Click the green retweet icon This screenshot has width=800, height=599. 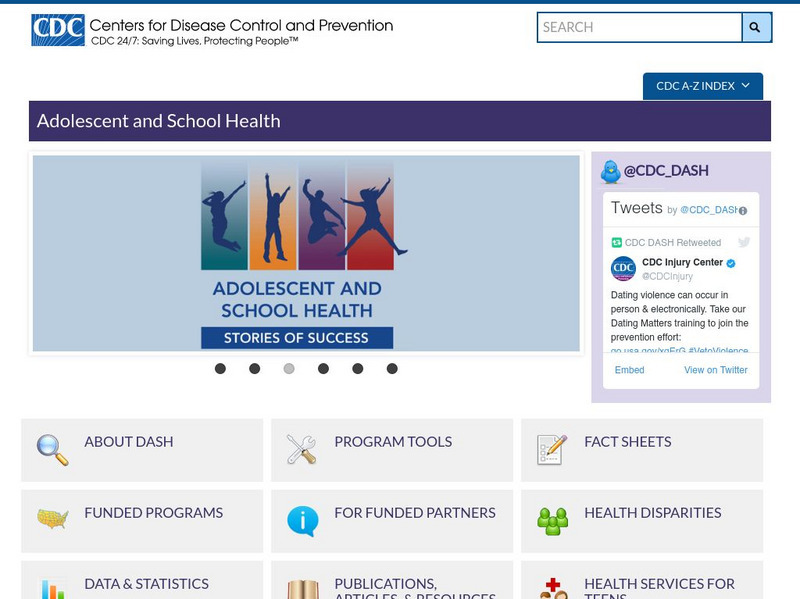point(616,242)
